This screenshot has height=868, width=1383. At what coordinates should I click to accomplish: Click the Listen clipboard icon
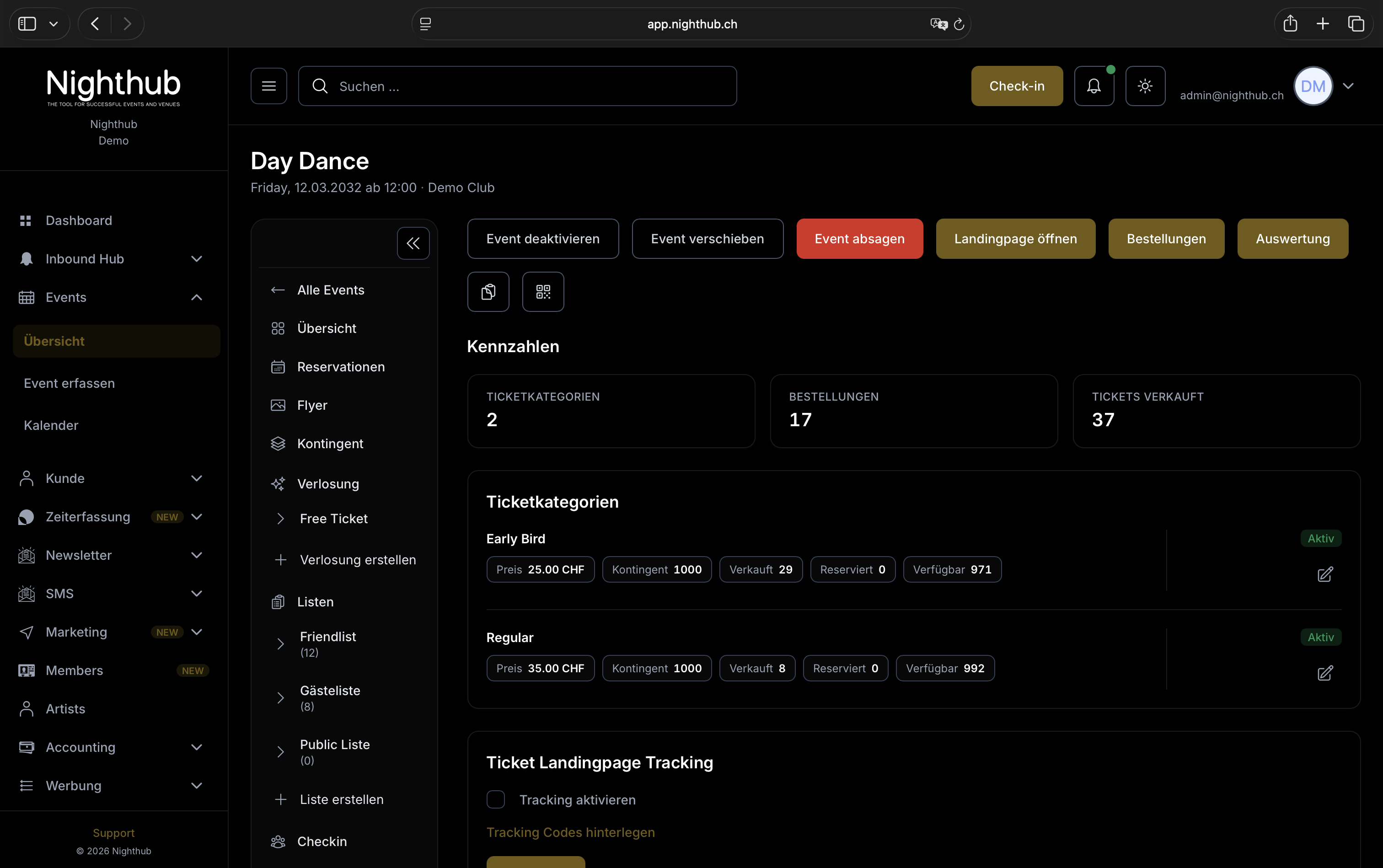pos(278,602)
